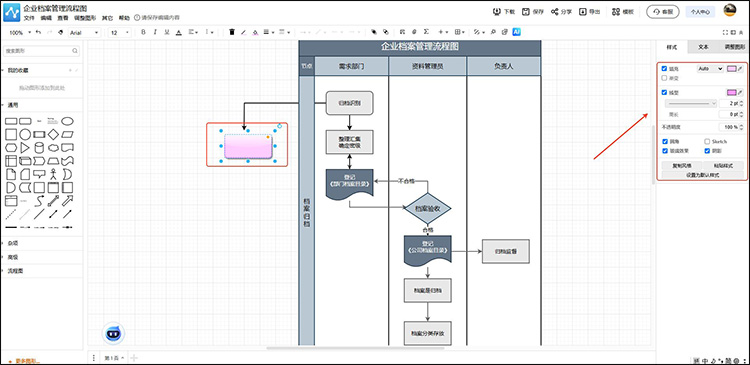Click the save disk icon in header
Screen dimensions: 750x365
526,11
